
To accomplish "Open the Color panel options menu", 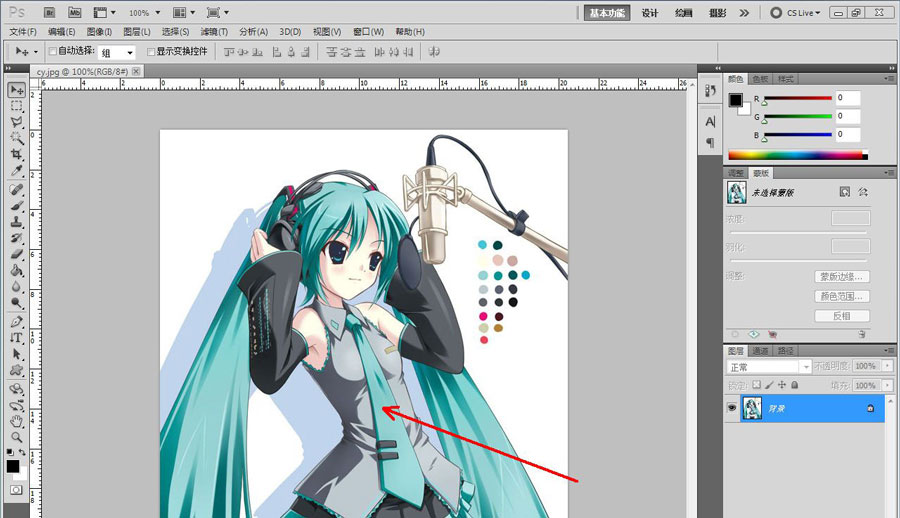I will click(x=889, y=79).
